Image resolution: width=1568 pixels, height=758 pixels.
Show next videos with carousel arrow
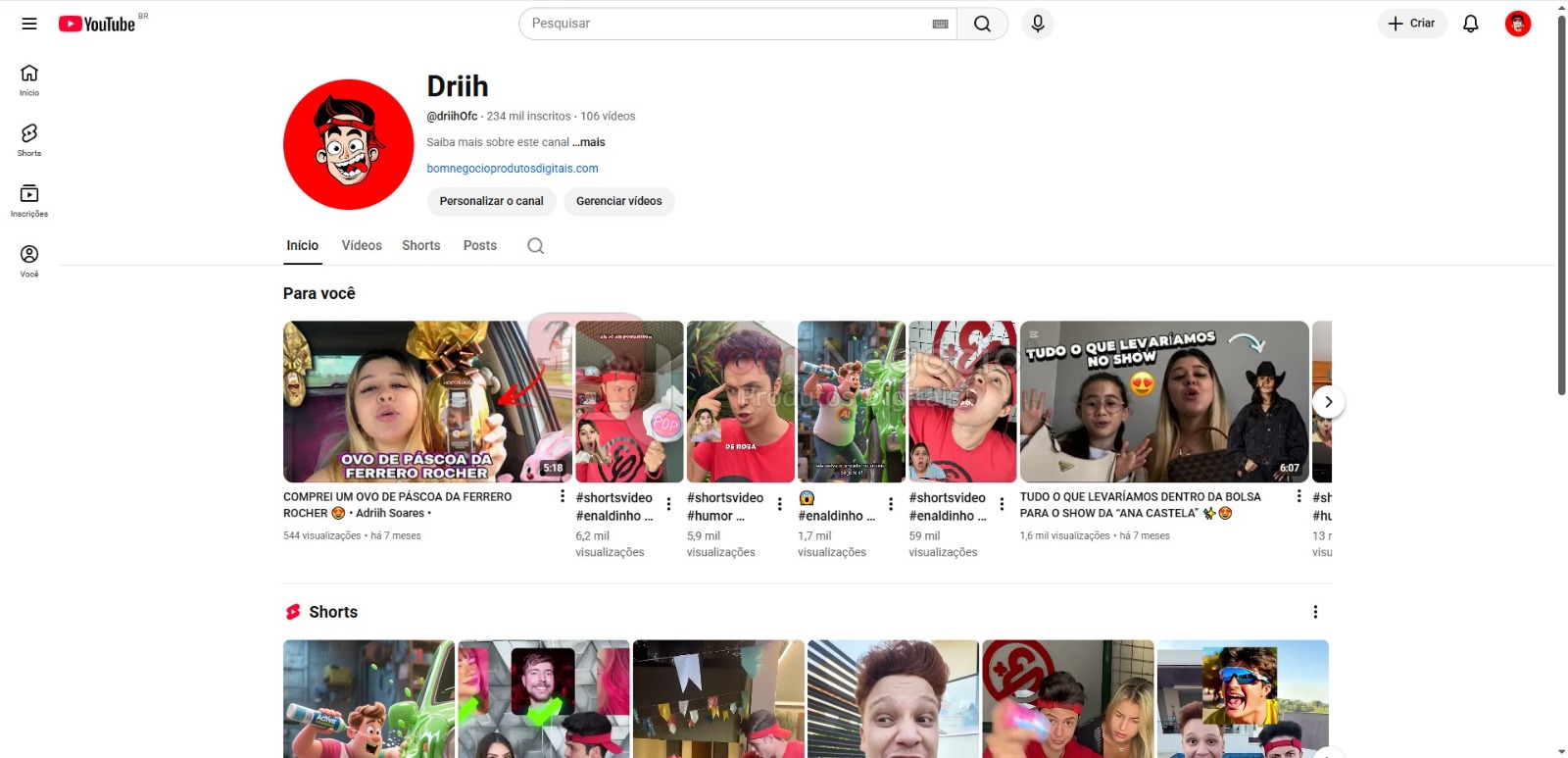coord(1328,402)
